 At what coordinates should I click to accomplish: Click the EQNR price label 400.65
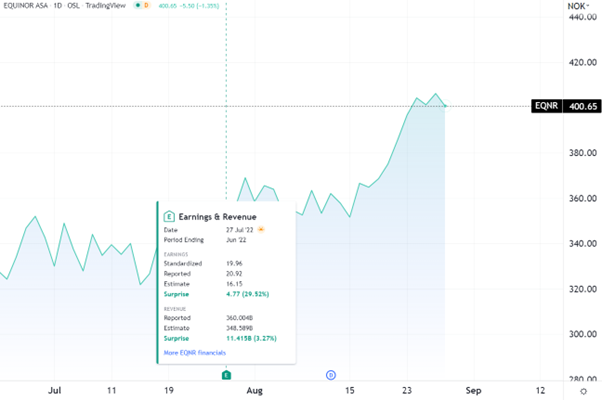pos(566,106)
